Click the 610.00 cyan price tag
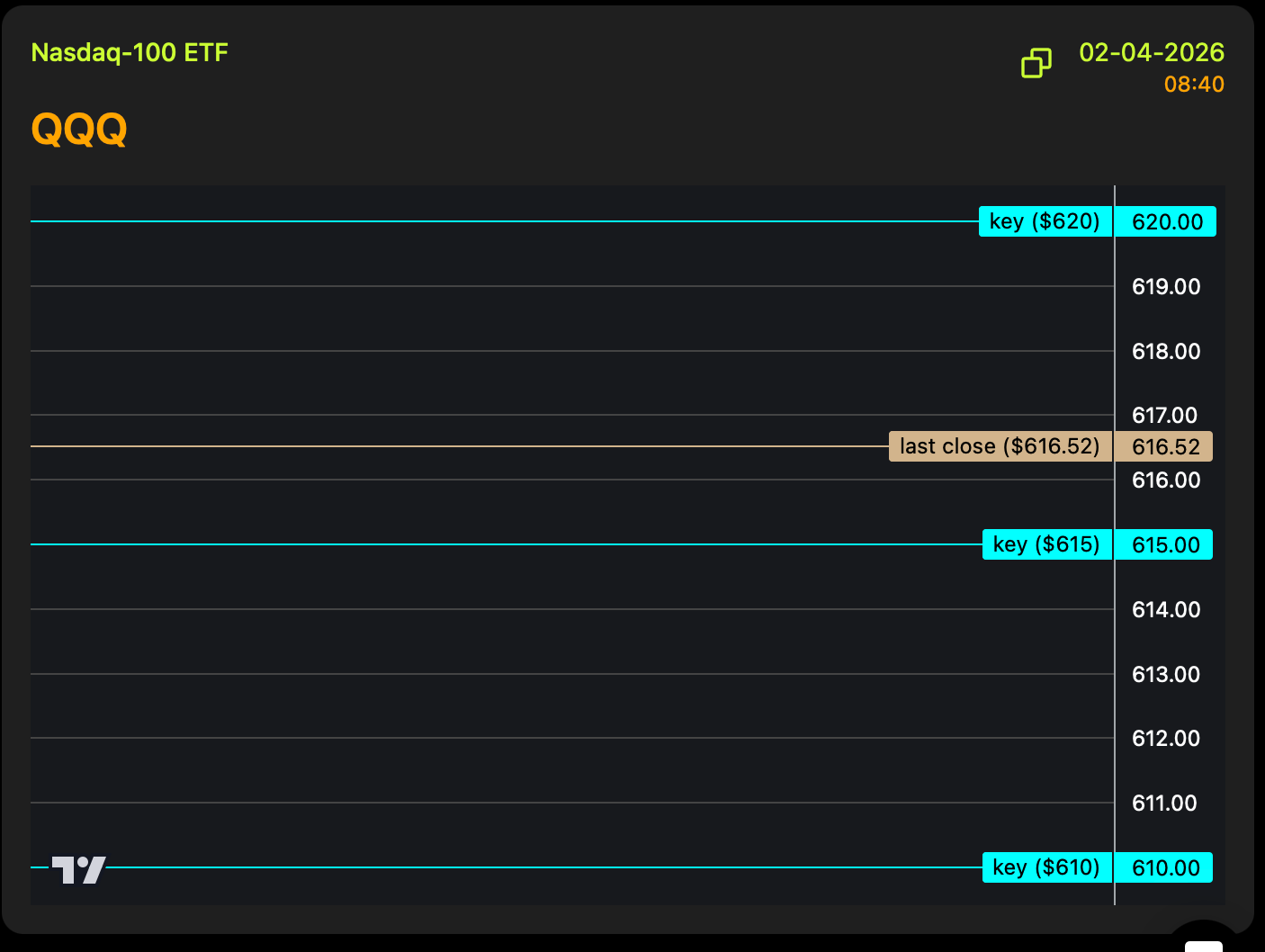The image size is (1265, 952). (1165, 867)
